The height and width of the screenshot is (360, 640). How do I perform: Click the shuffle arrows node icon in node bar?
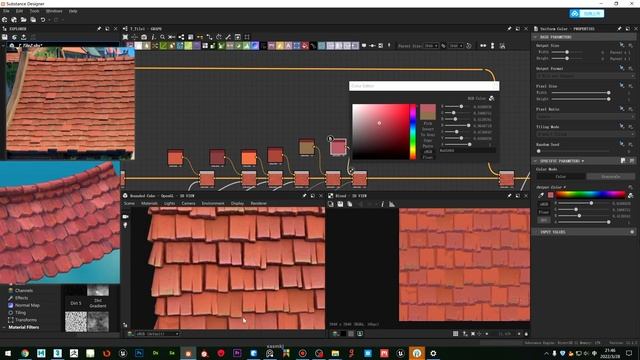[155, 46]
